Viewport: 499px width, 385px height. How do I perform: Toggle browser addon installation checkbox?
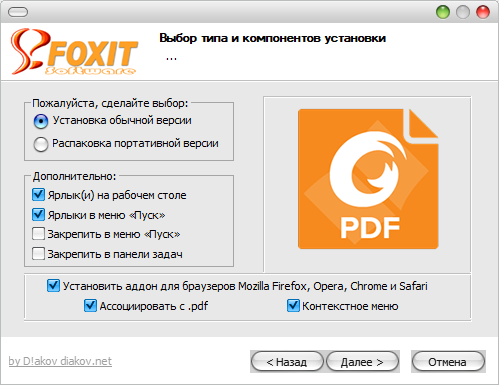coord(53,286)
